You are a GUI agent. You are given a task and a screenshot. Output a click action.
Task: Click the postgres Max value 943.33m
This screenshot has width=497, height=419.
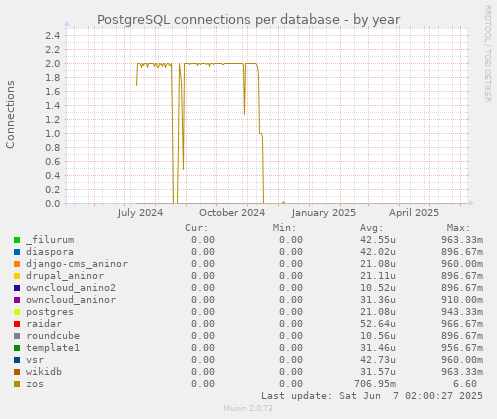pyautogui.click(x=462, y=312)
